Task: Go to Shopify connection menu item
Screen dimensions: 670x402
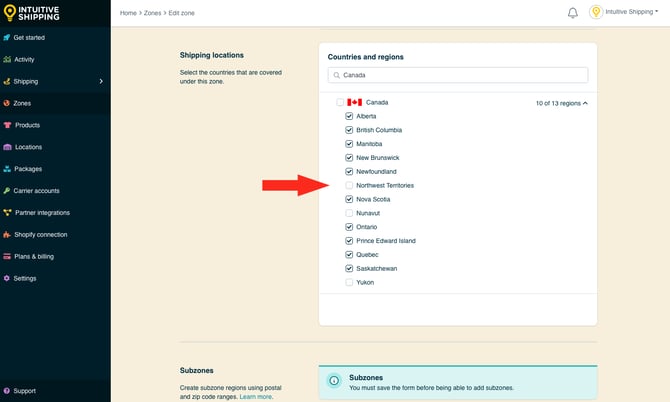Action: pos(40,234)
